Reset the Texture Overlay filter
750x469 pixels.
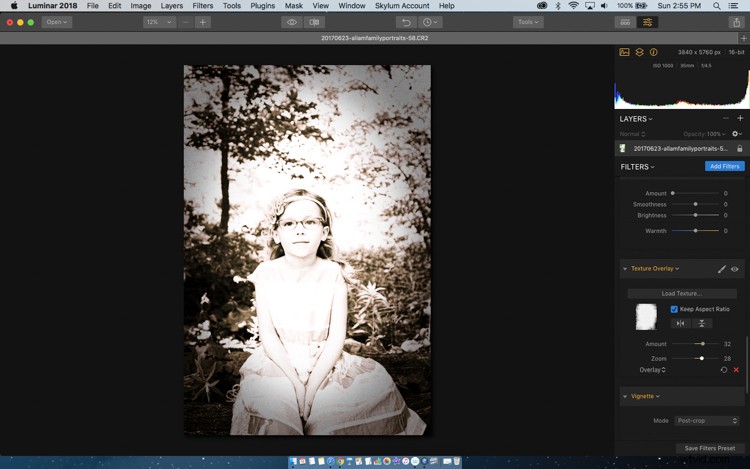[724, 370]
